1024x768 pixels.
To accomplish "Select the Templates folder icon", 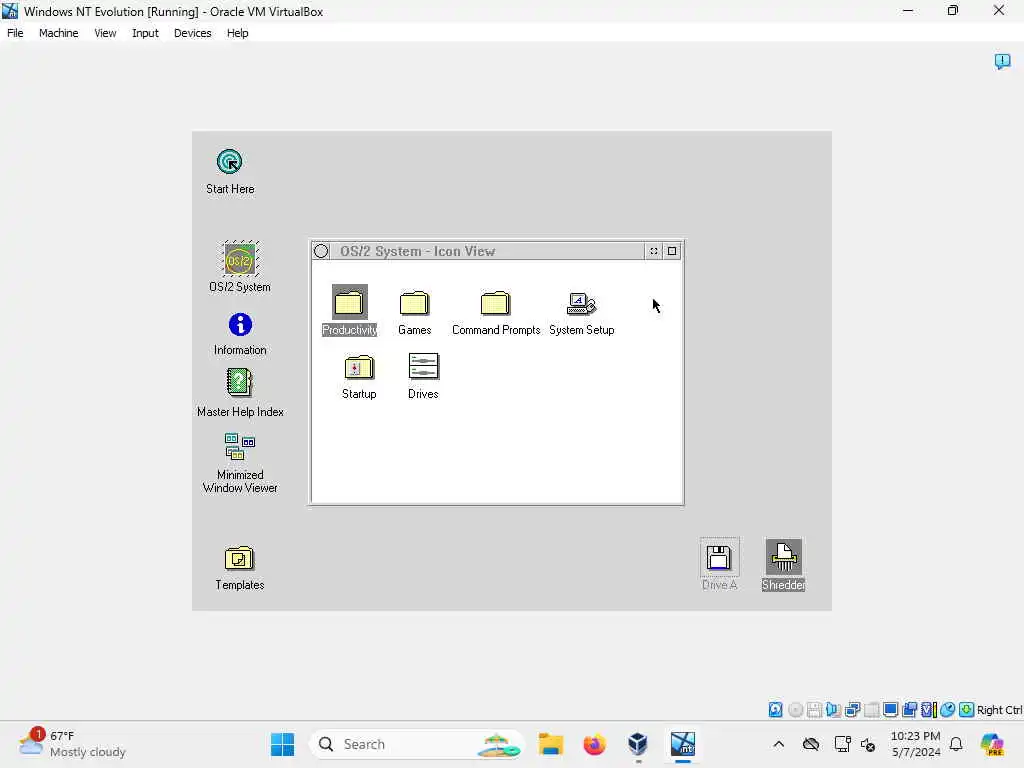I will (239, 558).
